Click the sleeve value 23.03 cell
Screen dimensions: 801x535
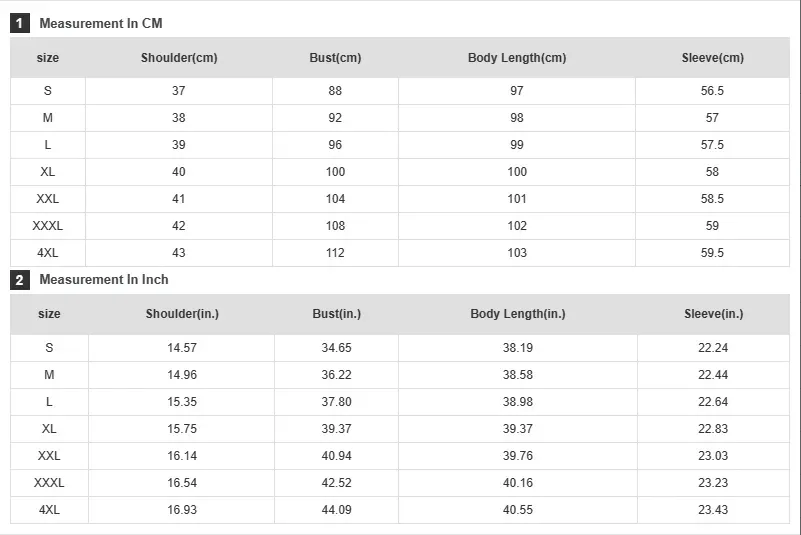point(714,456)
